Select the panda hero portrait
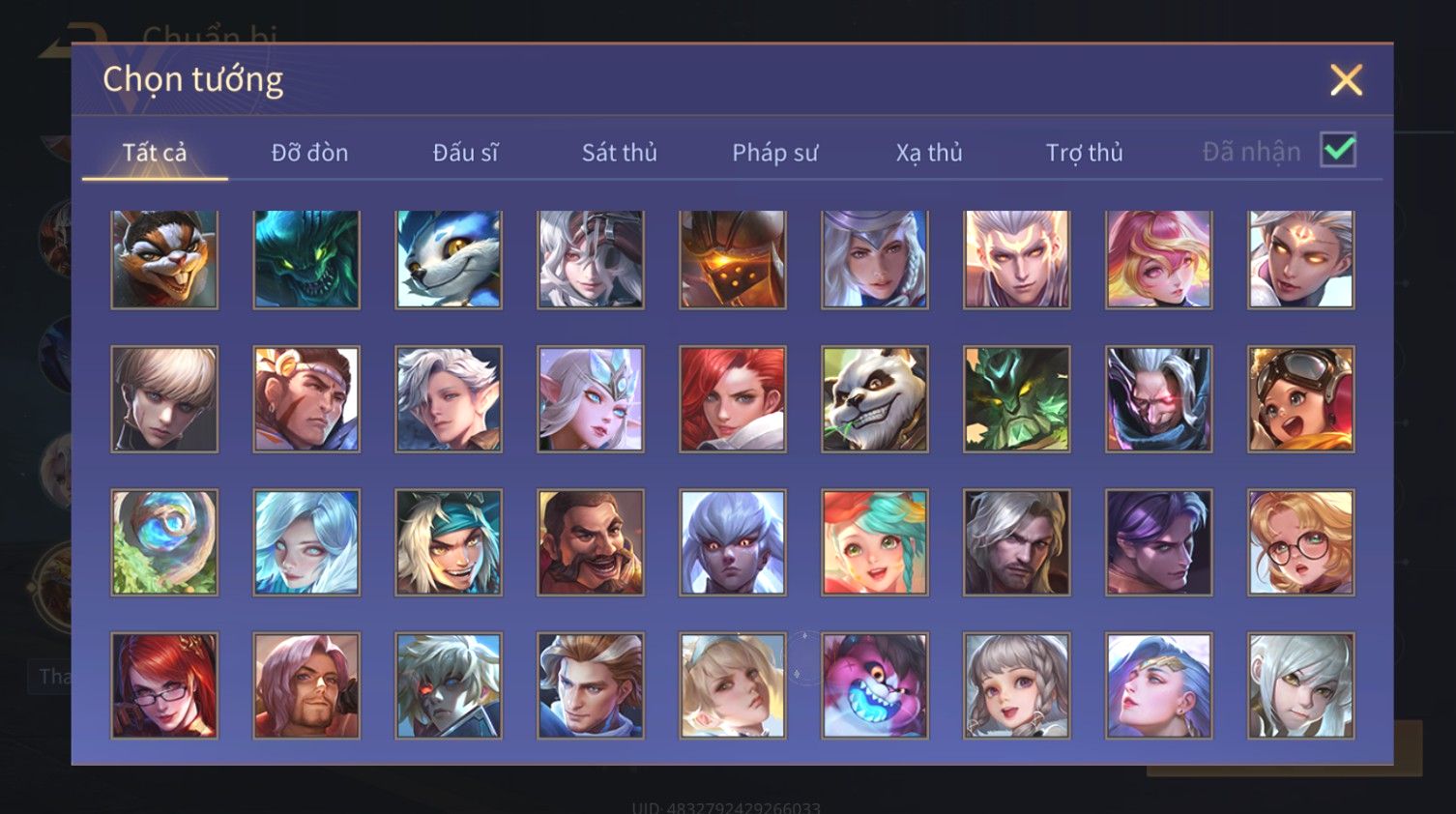Image resolution: width=1456 pixels, height=814 pixels. coord(875,399)
